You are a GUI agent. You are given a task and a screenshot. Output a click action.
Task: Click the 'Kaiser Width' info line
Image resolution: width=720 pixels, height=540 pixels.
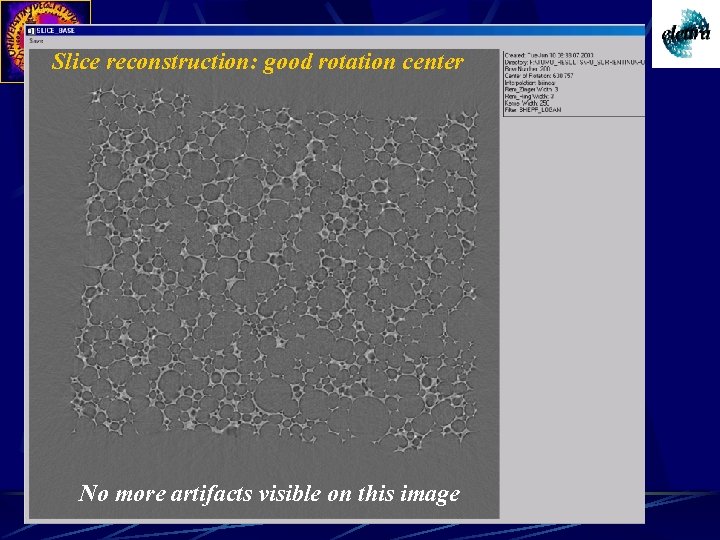527,103
